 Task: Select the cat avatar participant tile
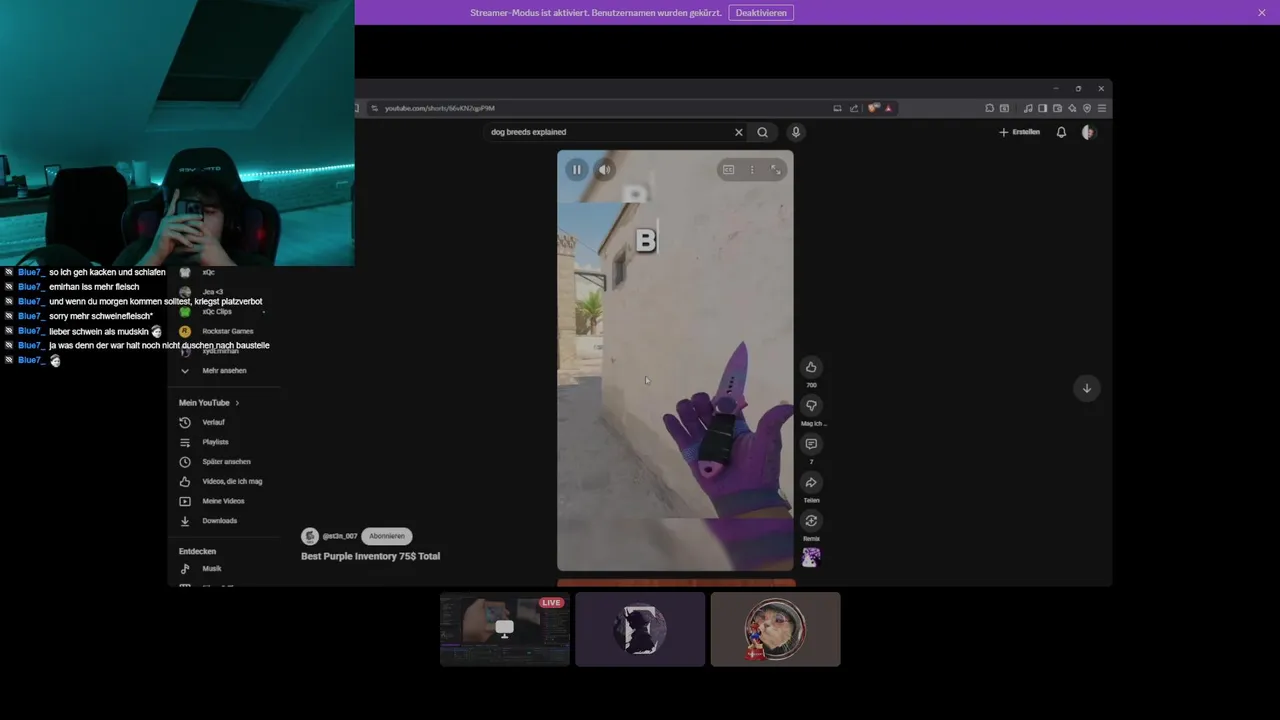775,629
